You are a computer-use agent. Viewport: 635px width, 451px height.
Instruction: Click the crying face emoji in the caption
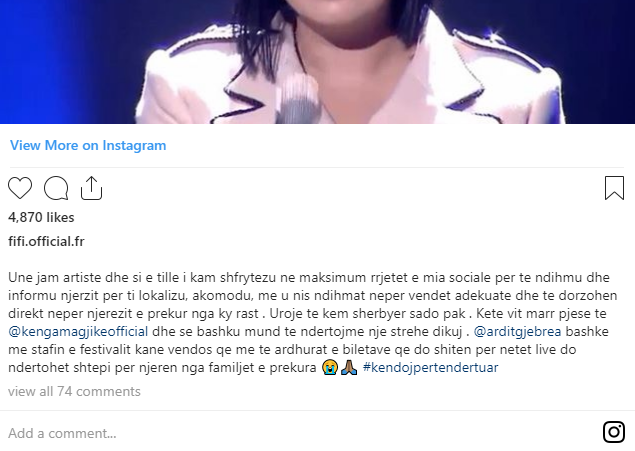[330, 368]
